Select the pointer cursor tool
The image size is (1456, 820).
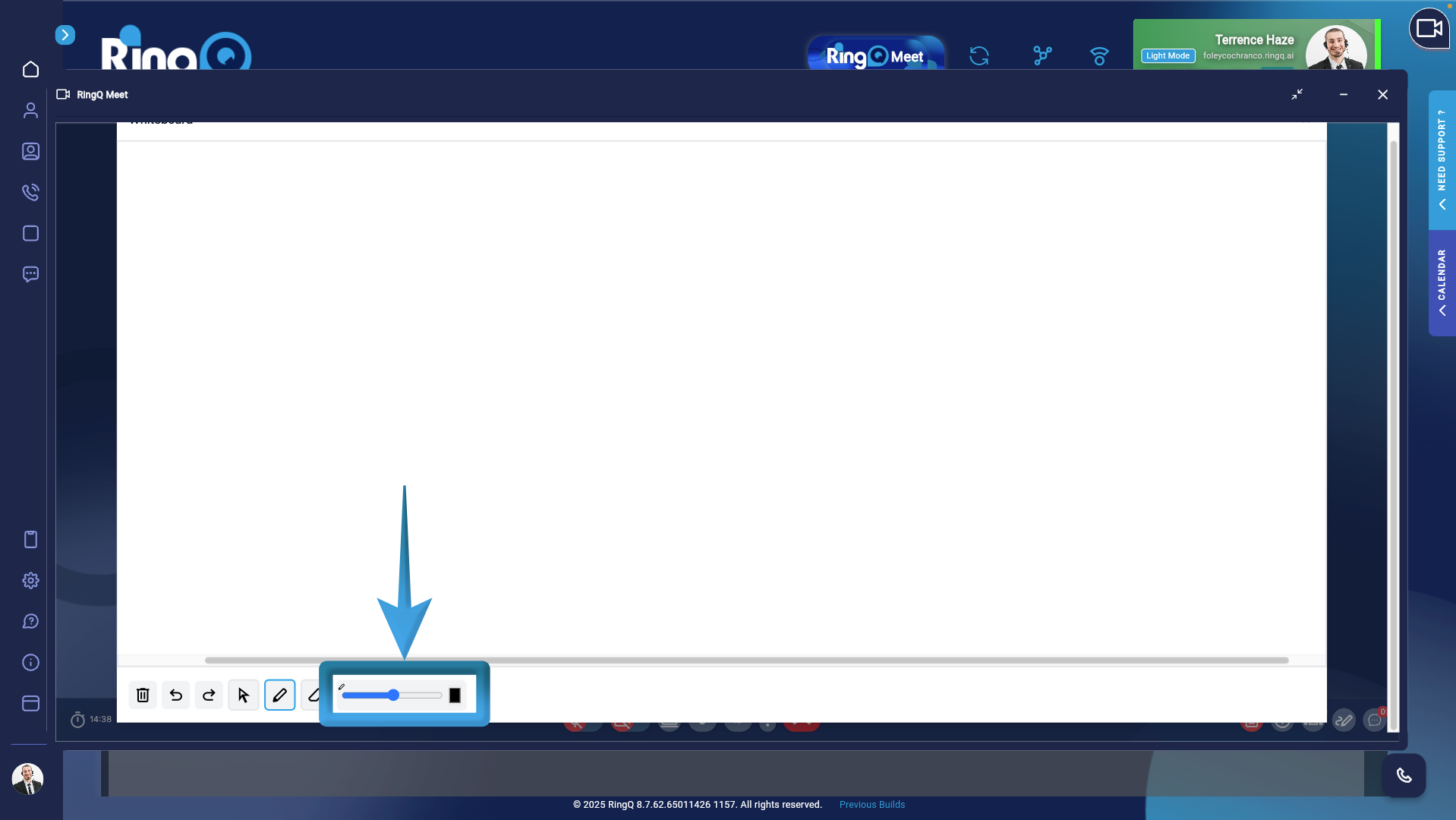click(x=243, y=695)
